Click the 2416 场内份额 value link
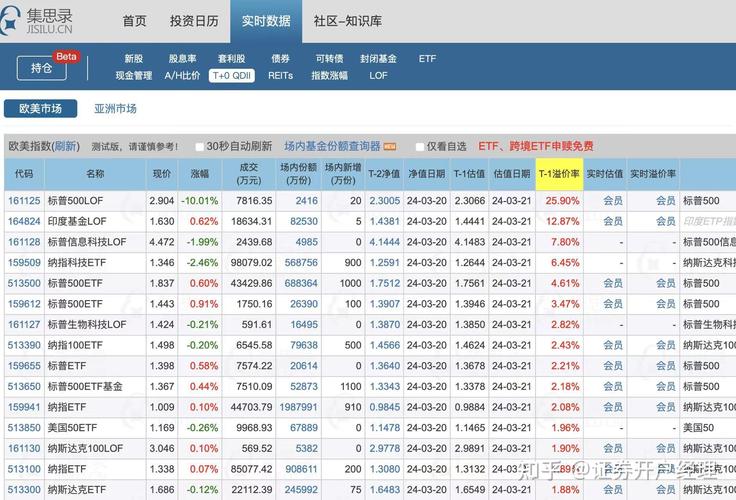The height and width of the screenshot is (500, 736). click(x=307, y=200)
